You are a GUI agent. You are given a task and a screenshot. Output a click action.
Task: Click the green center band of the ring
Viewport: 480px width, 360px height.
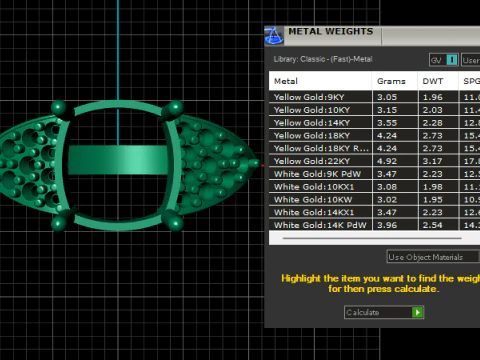click(x=118, y=160)
